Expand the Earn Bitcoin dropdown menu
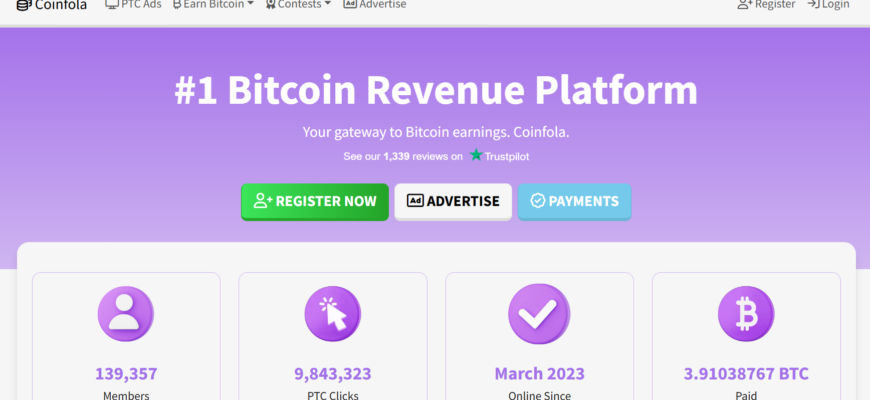870x400 pixels. click(x=214, y=4)
